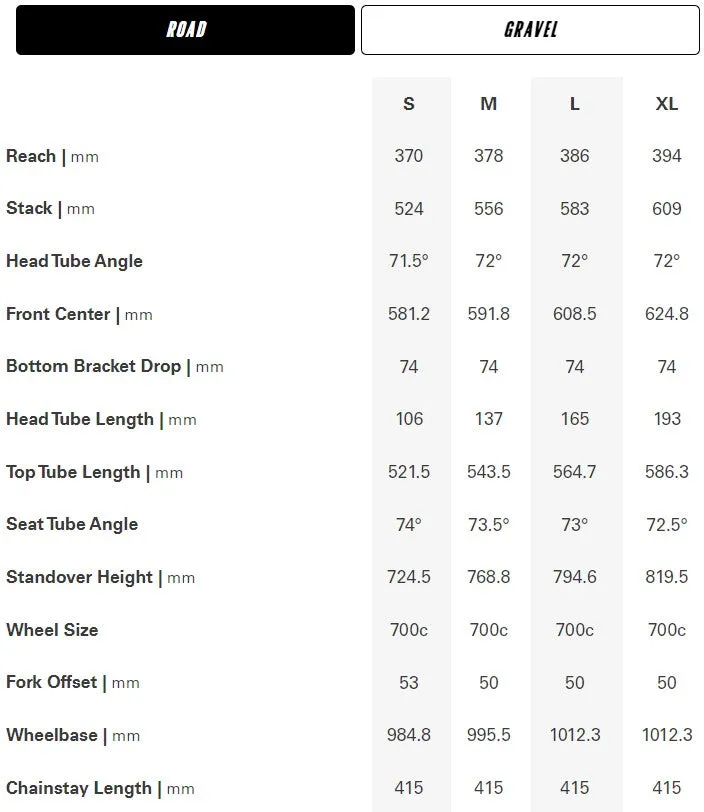Click the L size column header
Image resolution: width=704 pixels, height=812 pixels.
(x=574, y=104)
